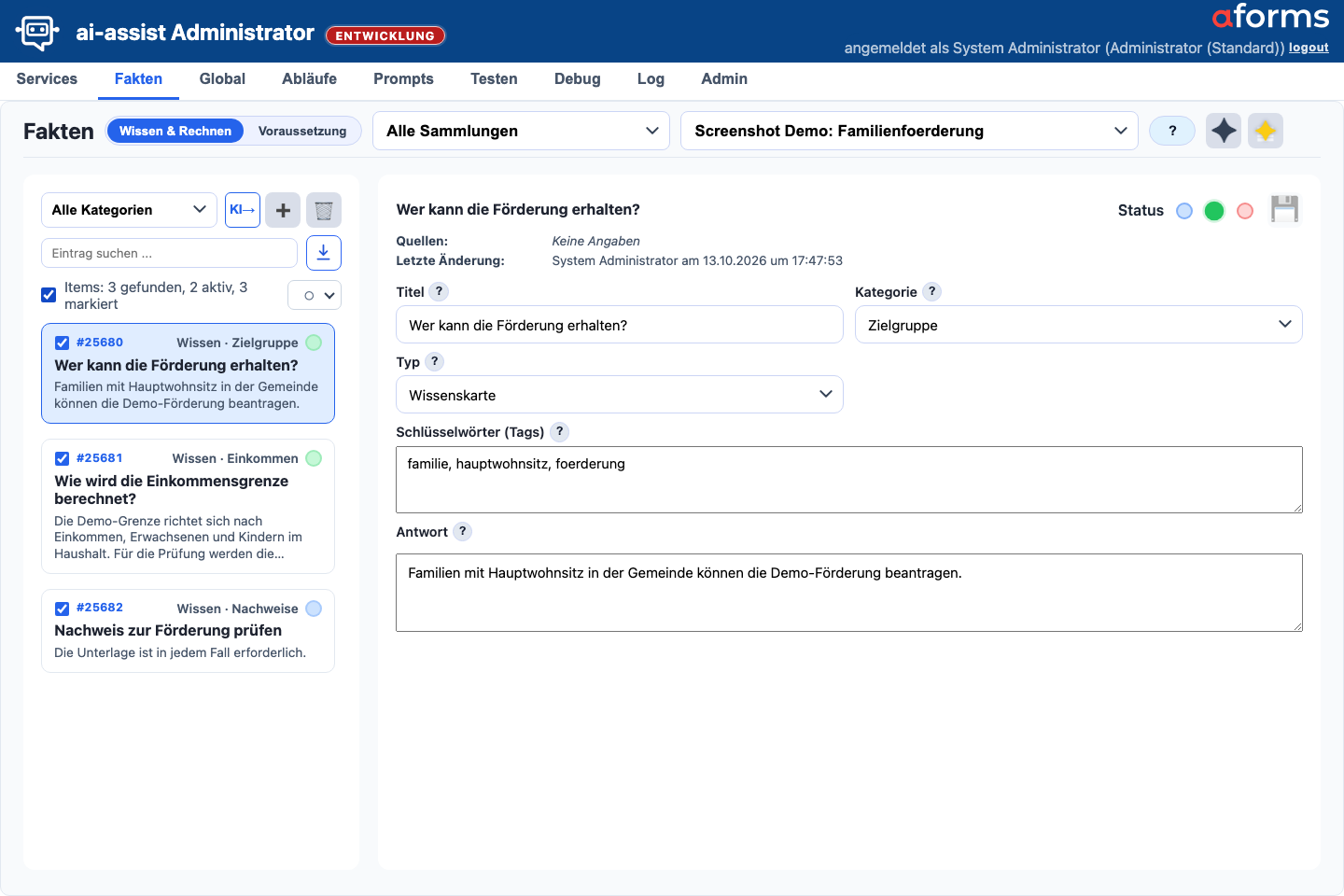The image size is (1344, 896).
Task: Show help for Antwort field
Action: (x=462, y=531)
